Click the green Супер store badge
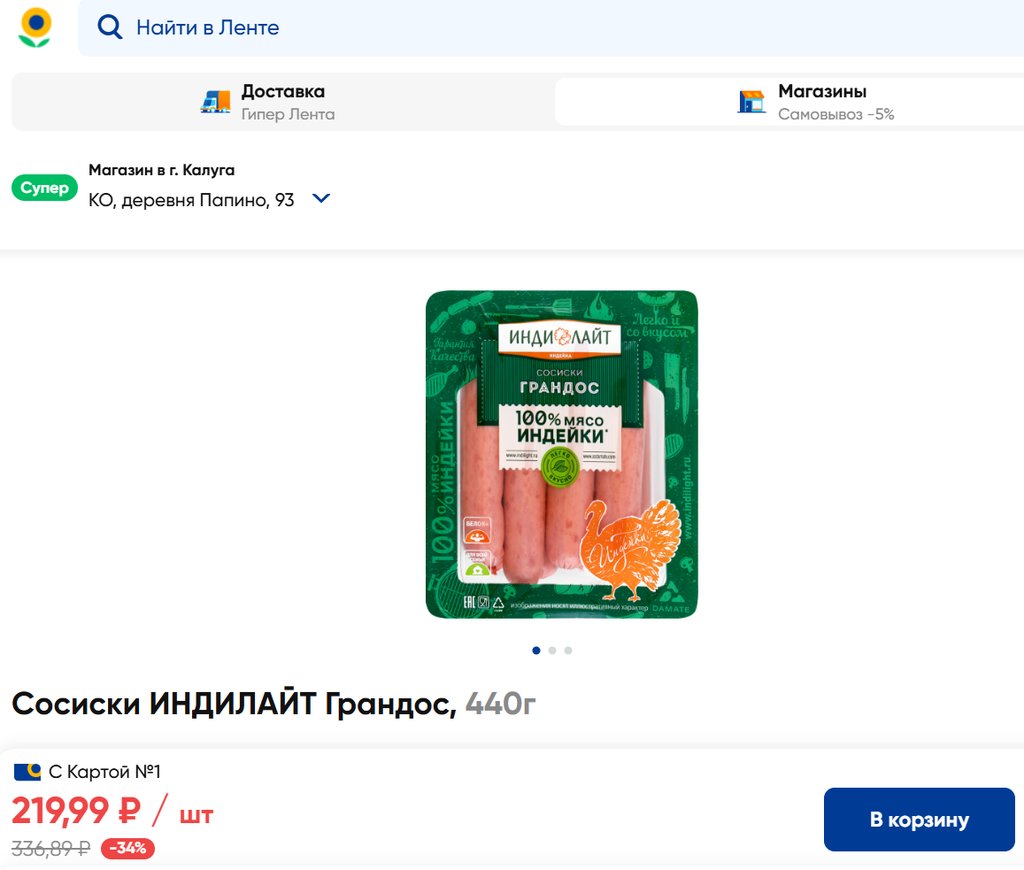 [44, 188]
